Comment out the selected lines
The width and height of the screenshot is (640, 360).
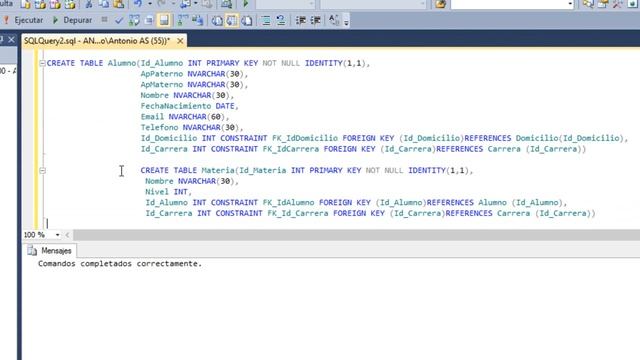pos(266,20)
